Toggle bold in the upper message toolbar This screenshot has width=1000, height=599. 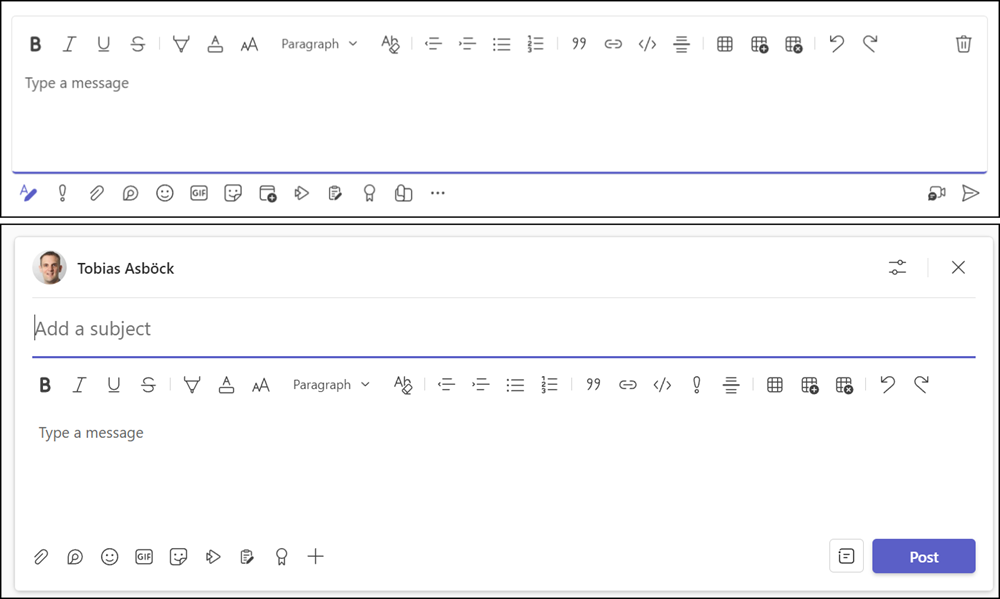click(35, 44)
